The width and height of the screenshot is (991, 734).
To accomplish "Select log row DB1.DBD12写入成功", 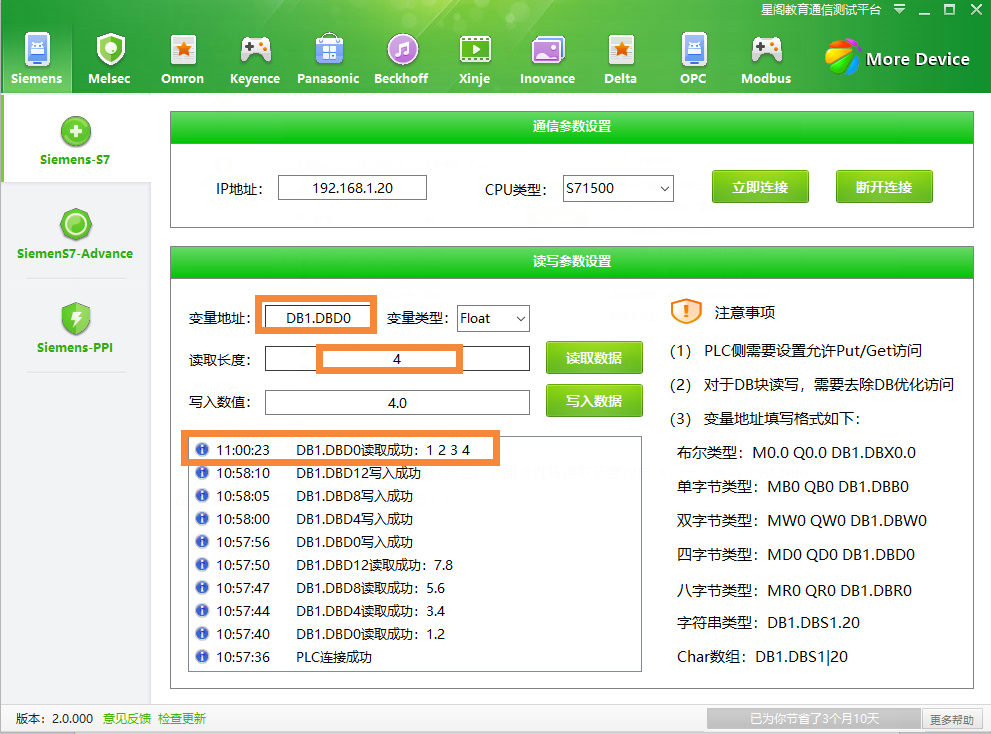I will [x=415, y=473].
